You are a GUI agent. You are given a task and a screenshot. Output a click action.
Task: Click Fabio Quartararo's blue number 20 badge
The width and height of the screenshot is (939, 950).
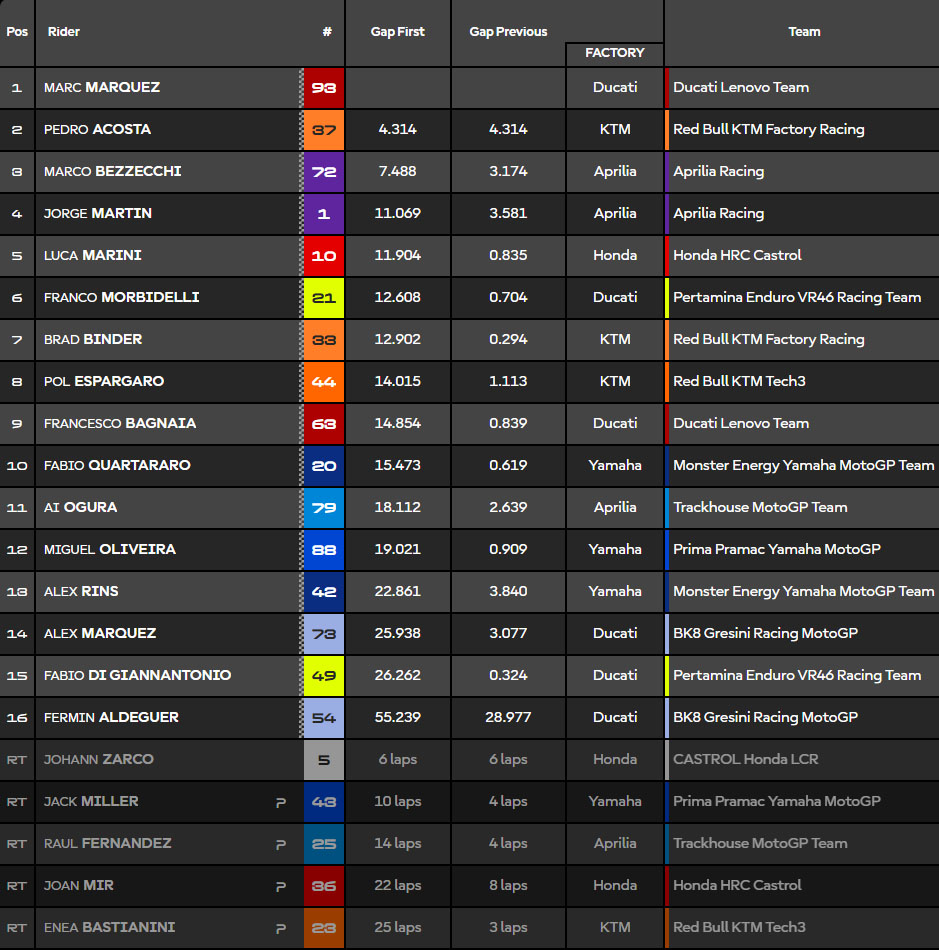point(323,466)
